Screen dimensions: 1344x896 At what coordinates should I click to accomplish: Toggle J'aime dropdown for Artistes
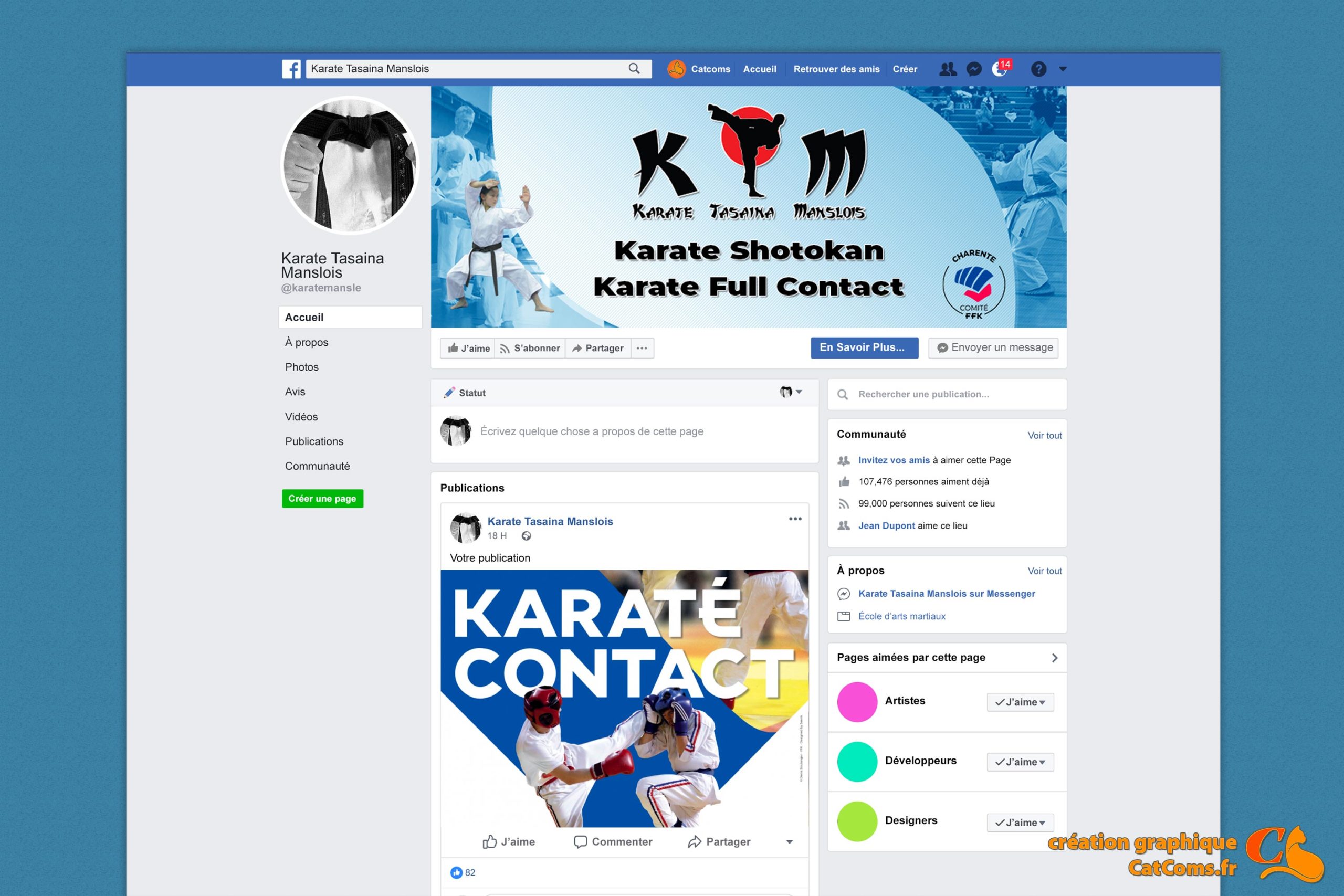click(1020, 702)
